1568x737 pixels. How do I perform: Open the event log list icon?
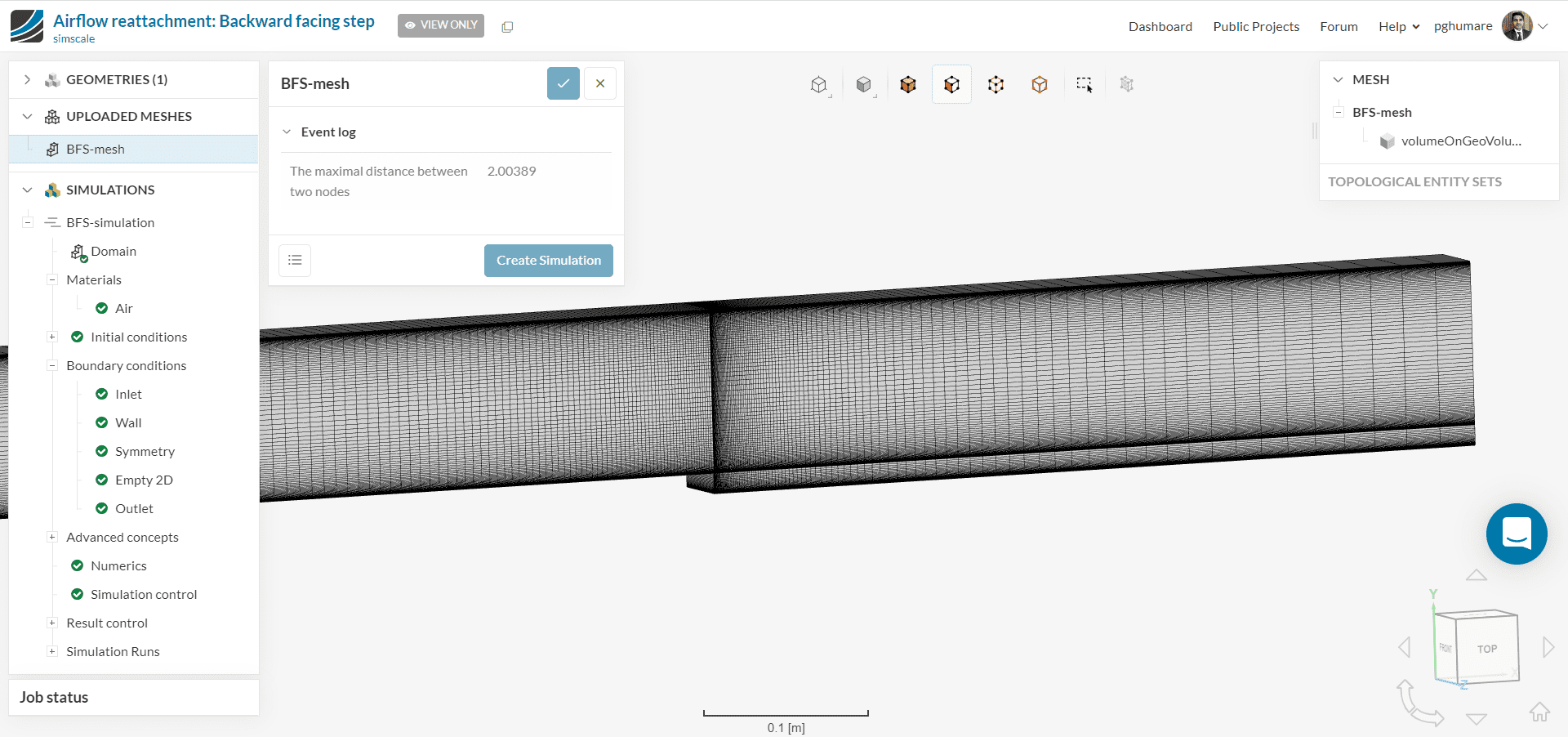tap(295, 260)
